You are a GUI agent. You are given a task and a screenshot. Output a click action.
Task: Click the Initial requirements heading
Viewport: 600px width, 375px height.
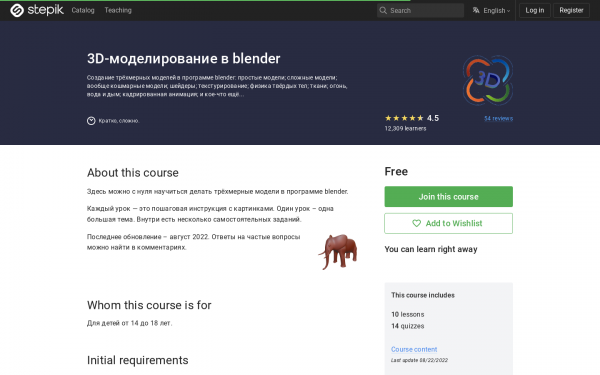tap(138, 360)
